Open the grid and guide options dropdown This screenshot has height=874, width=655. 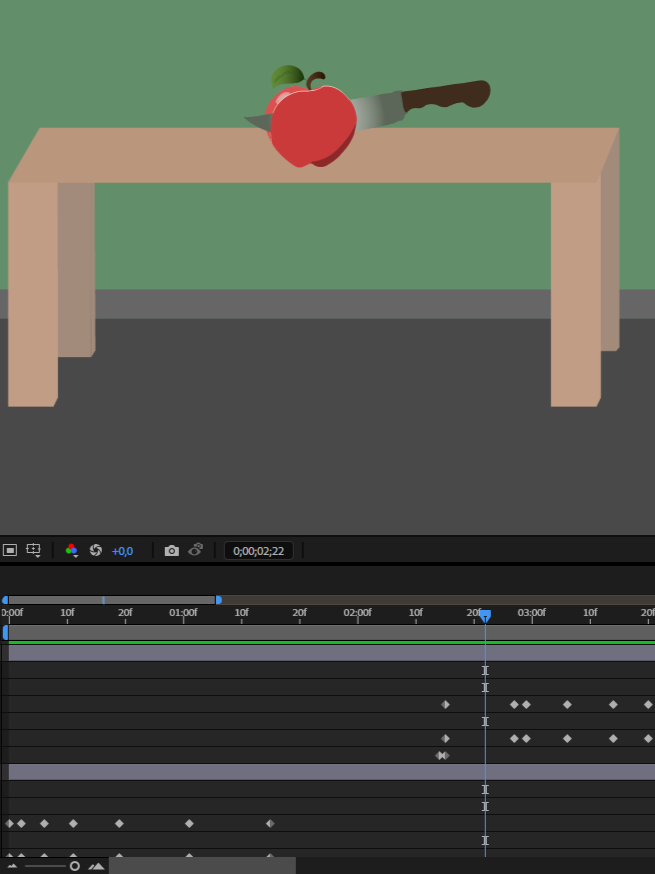(33, 550)
